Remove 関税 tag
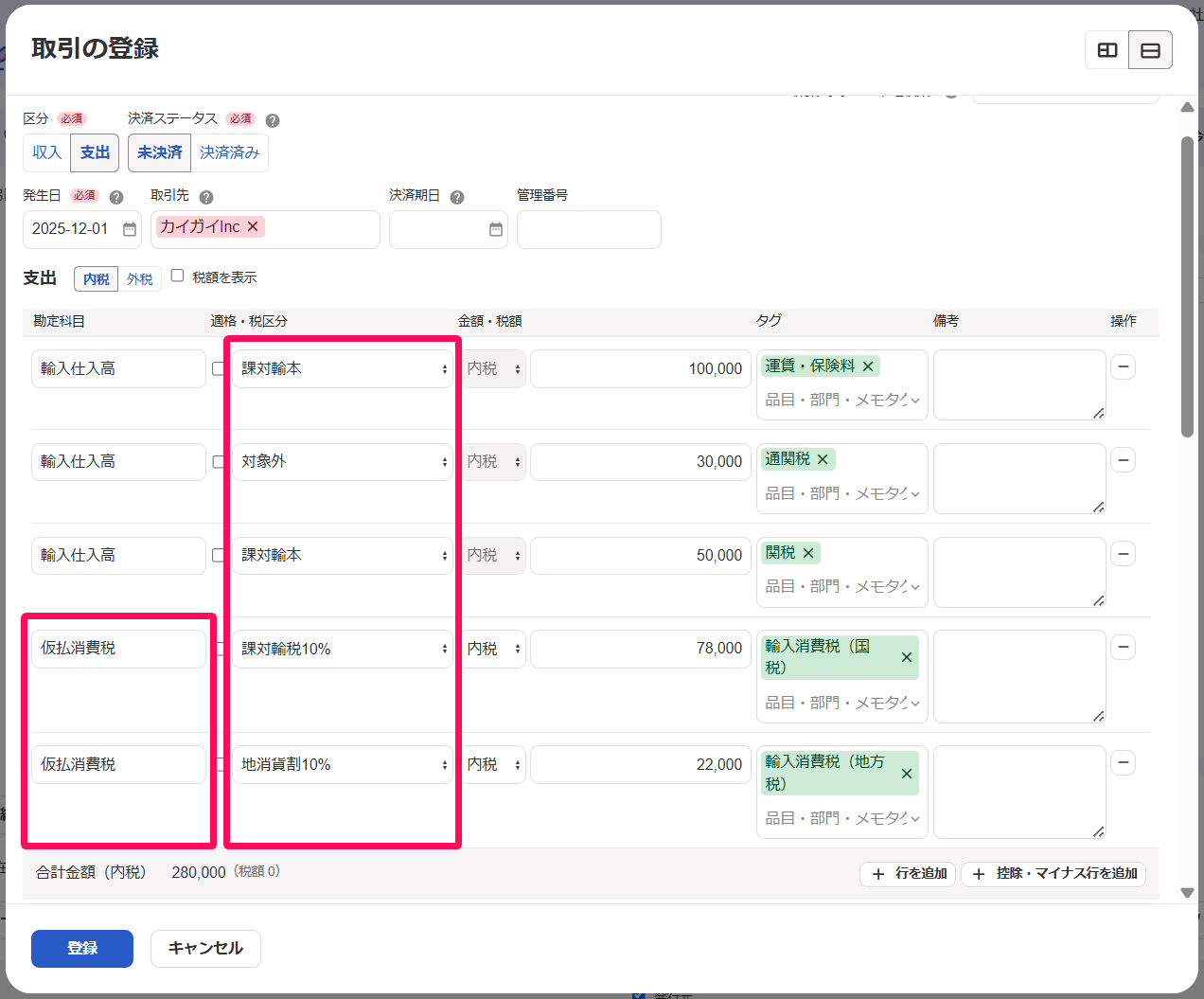This screenshot has width=1204, height=999. pos(808,553)
